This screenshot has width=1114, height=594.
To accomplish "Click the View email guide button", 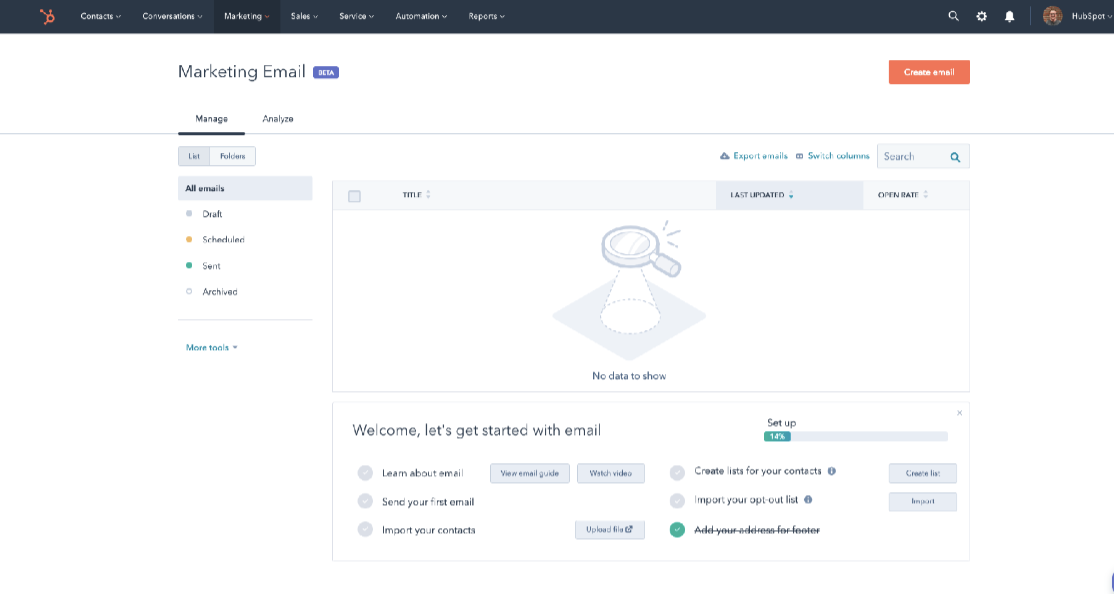I will point(530,473).
